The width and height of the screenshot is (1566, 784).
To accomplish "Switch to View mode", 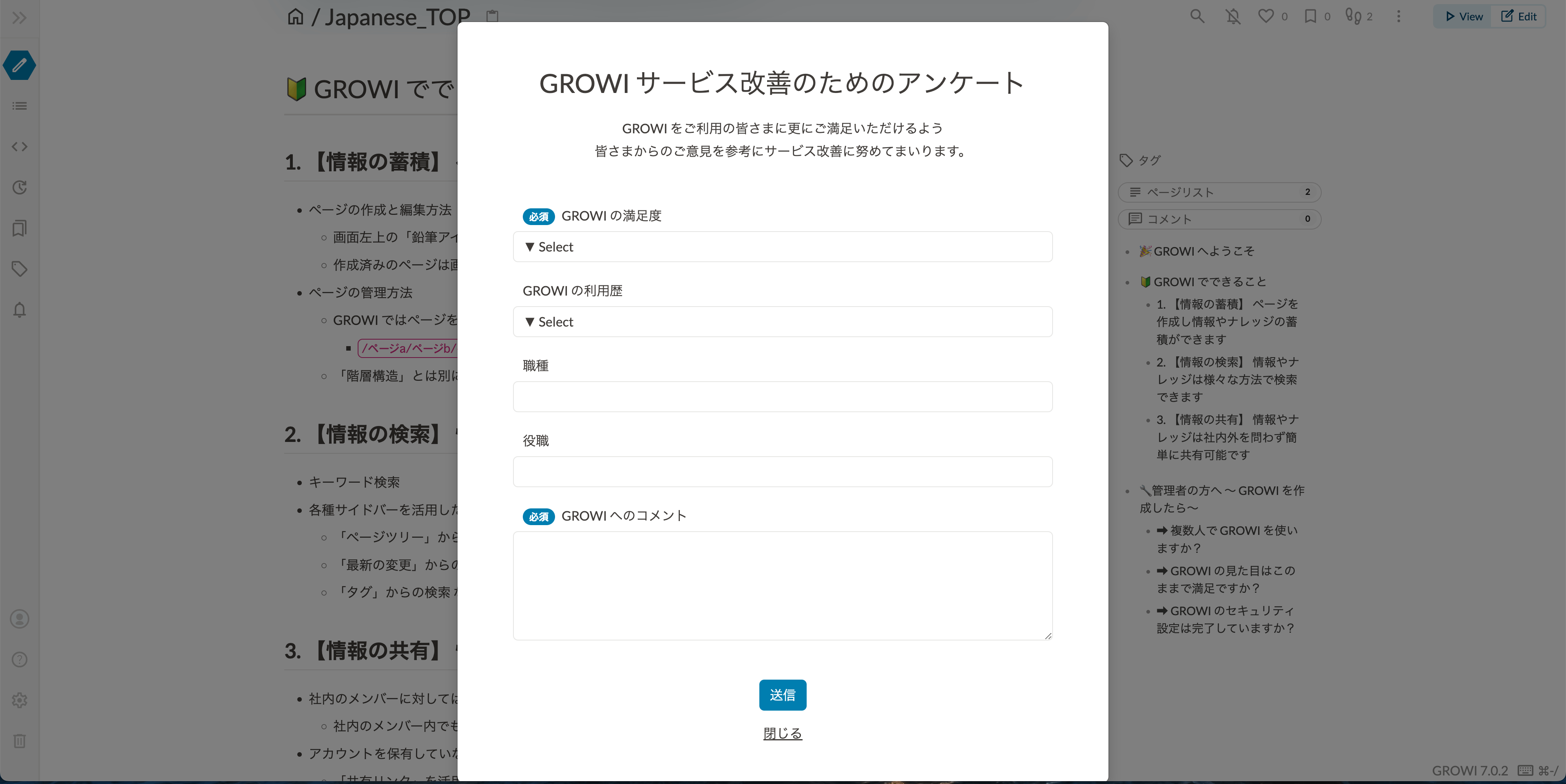I will pyautogui.click(x=1464, y=16).
